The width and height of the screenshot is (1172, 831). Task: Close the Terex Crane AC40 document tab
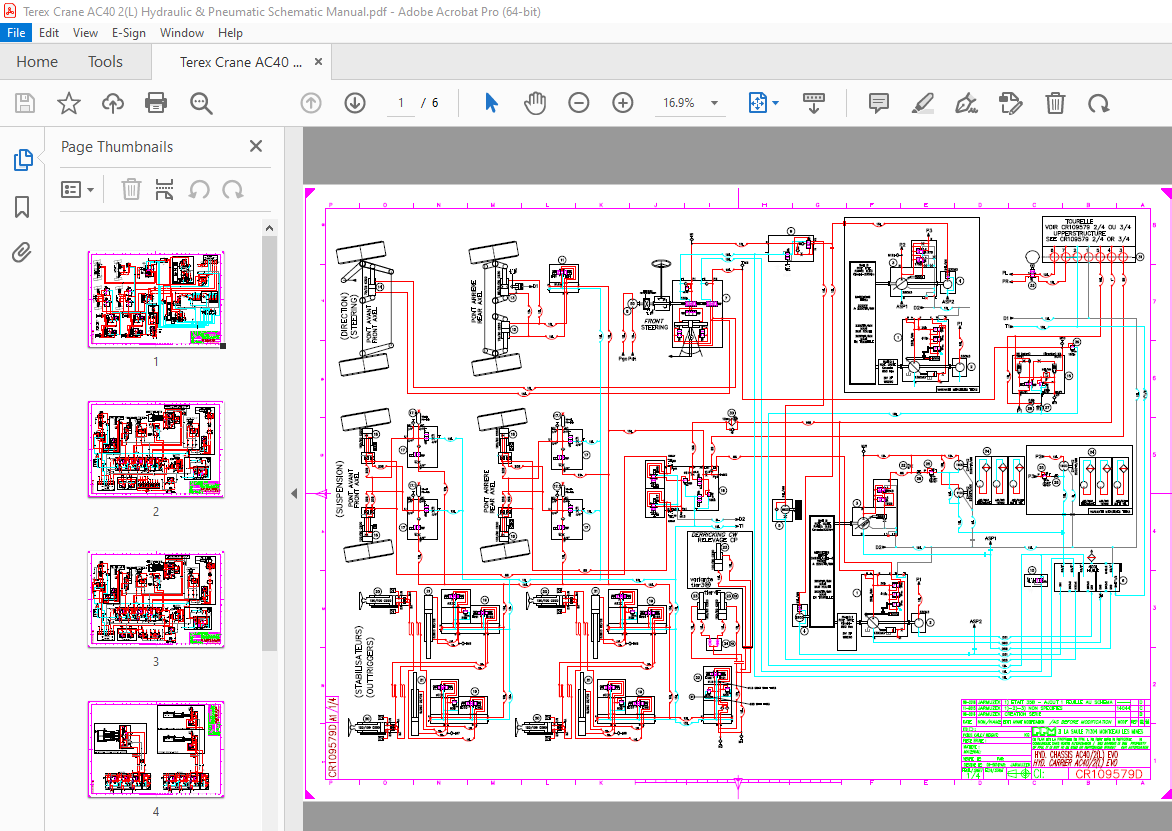click(x=318, y=62)
